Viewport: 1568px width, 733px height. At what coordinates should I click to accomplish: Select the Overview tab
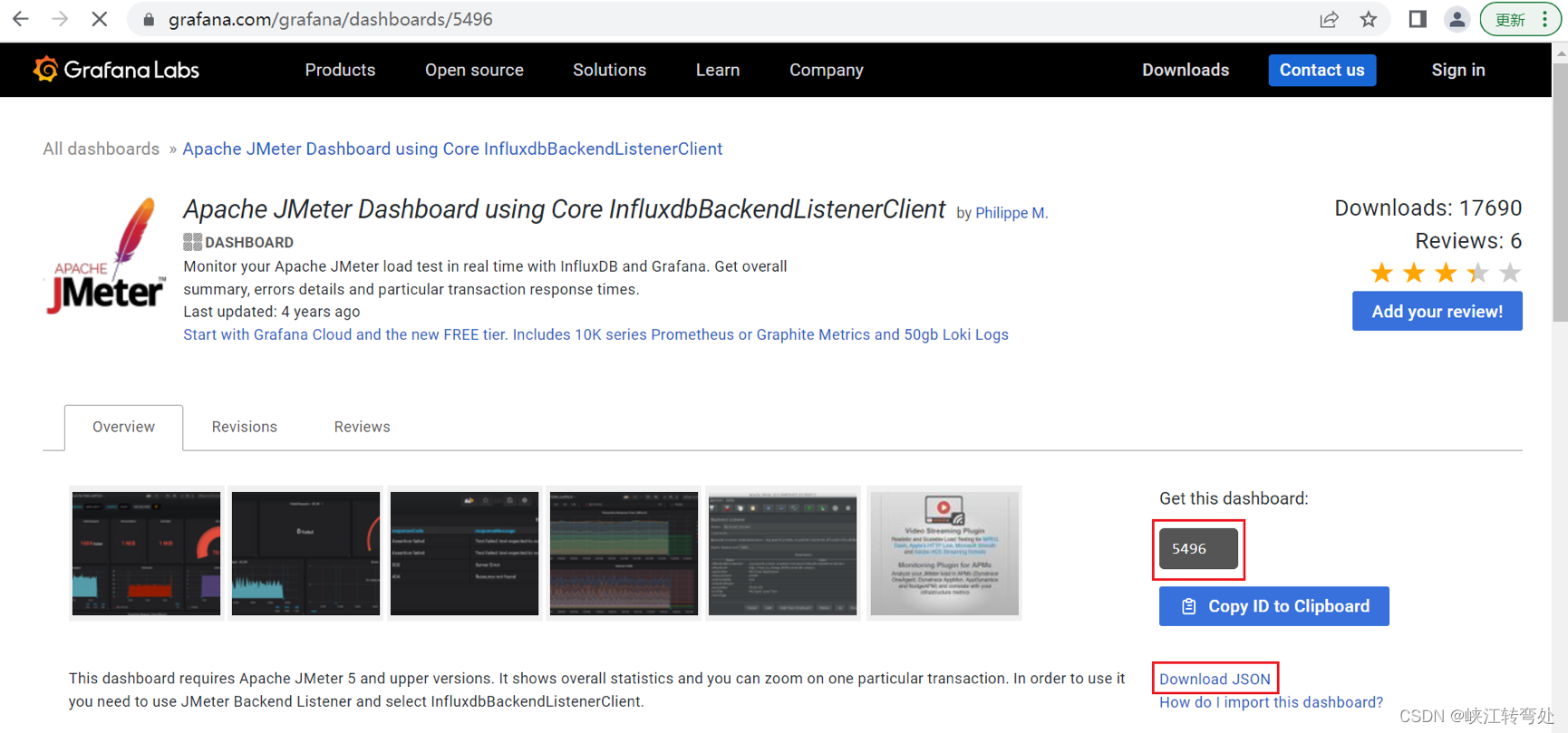(123, 427)
